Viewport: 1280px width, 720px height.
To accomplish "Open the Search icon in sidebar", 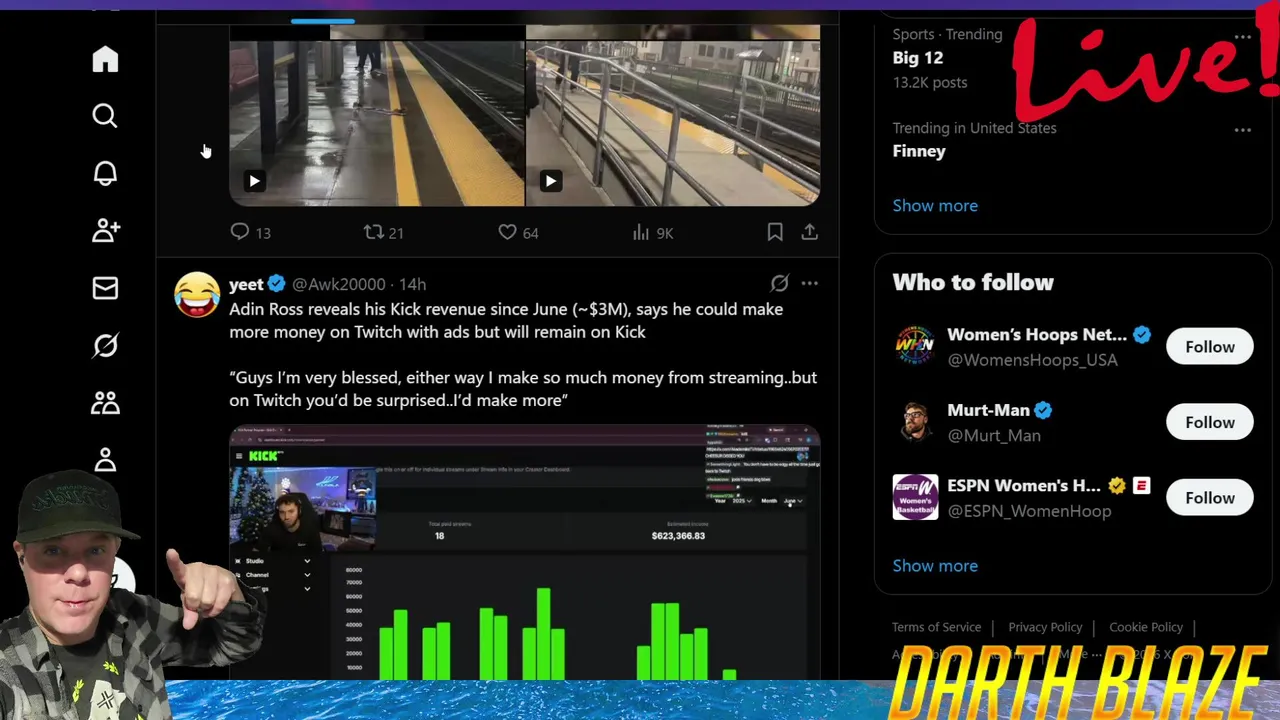I will coord(105,116).
